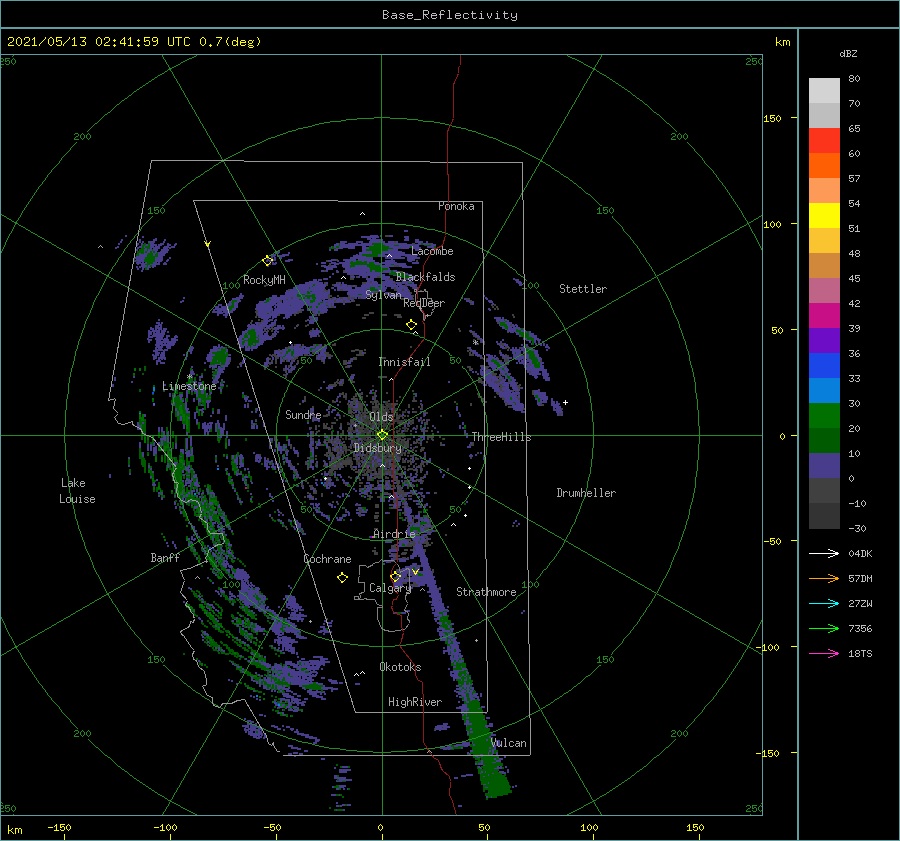The height and width of the screenshot is (841, 900).
Task: Click the Sylvan label
Action: pyautogui.click(x=383, y=295)
